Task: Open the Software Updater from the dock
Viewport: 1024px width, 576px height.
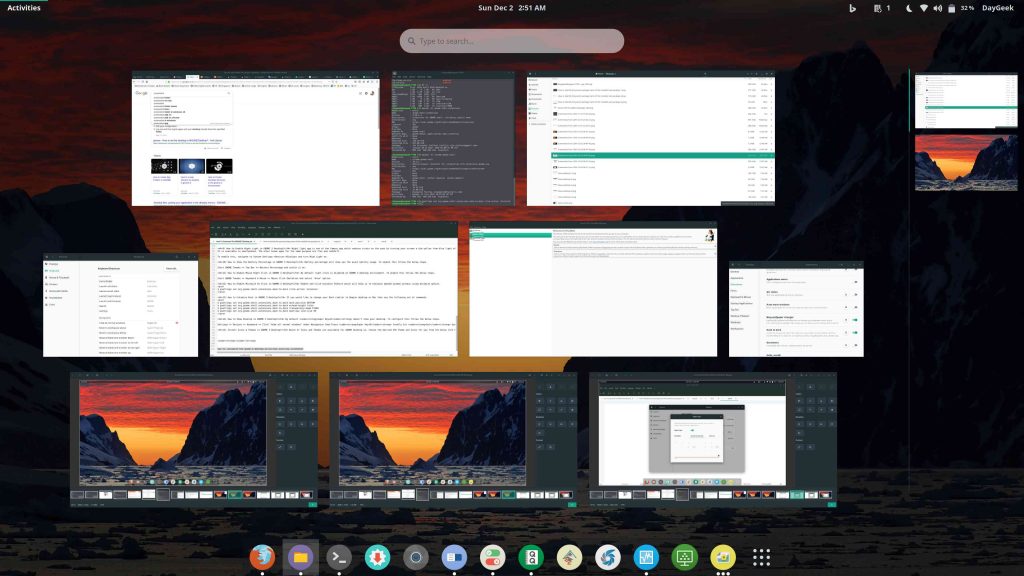Action: pos(375,556)
